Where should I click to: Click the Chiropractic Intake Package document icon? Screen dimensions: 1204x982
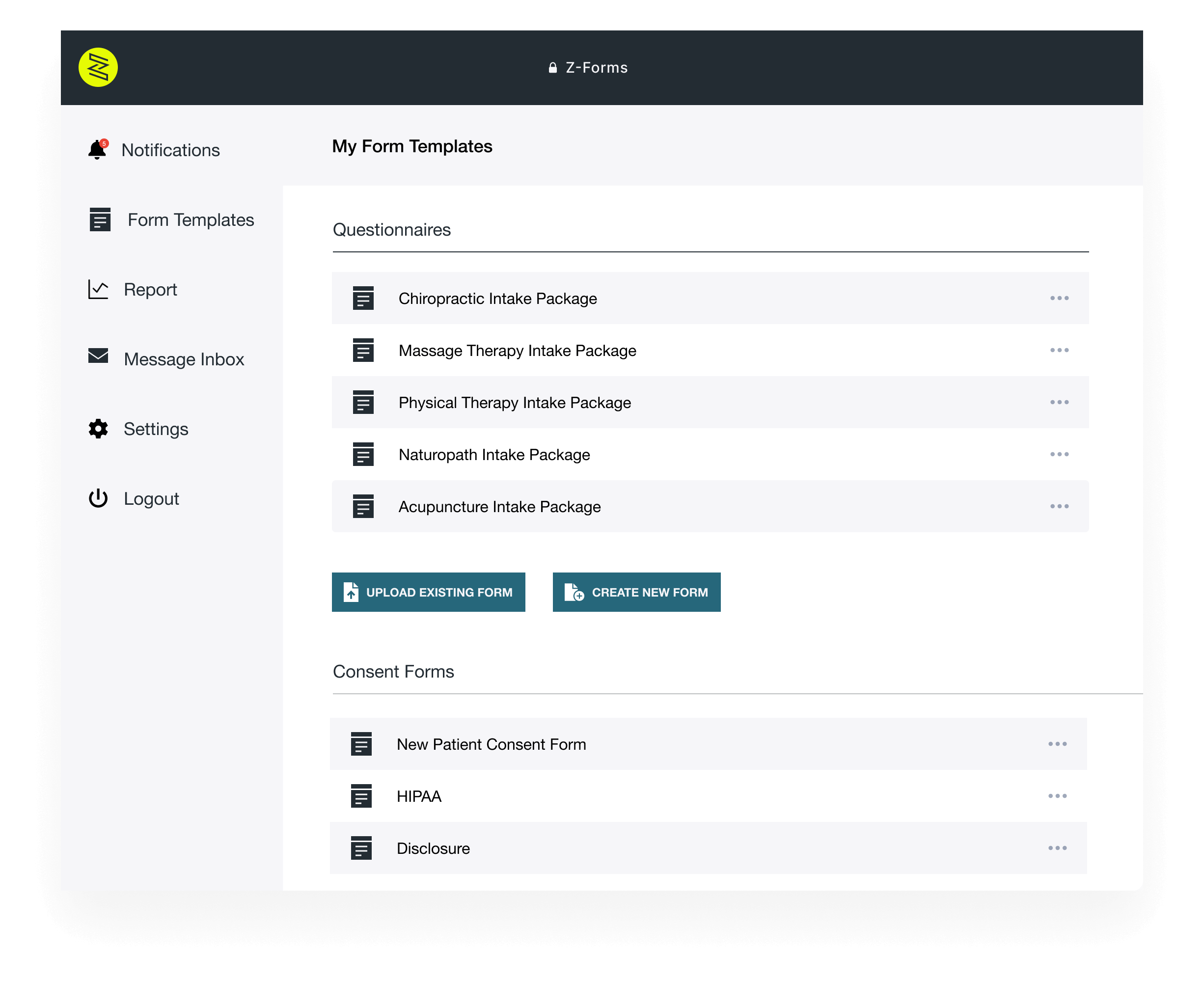[x=363, y=298]
